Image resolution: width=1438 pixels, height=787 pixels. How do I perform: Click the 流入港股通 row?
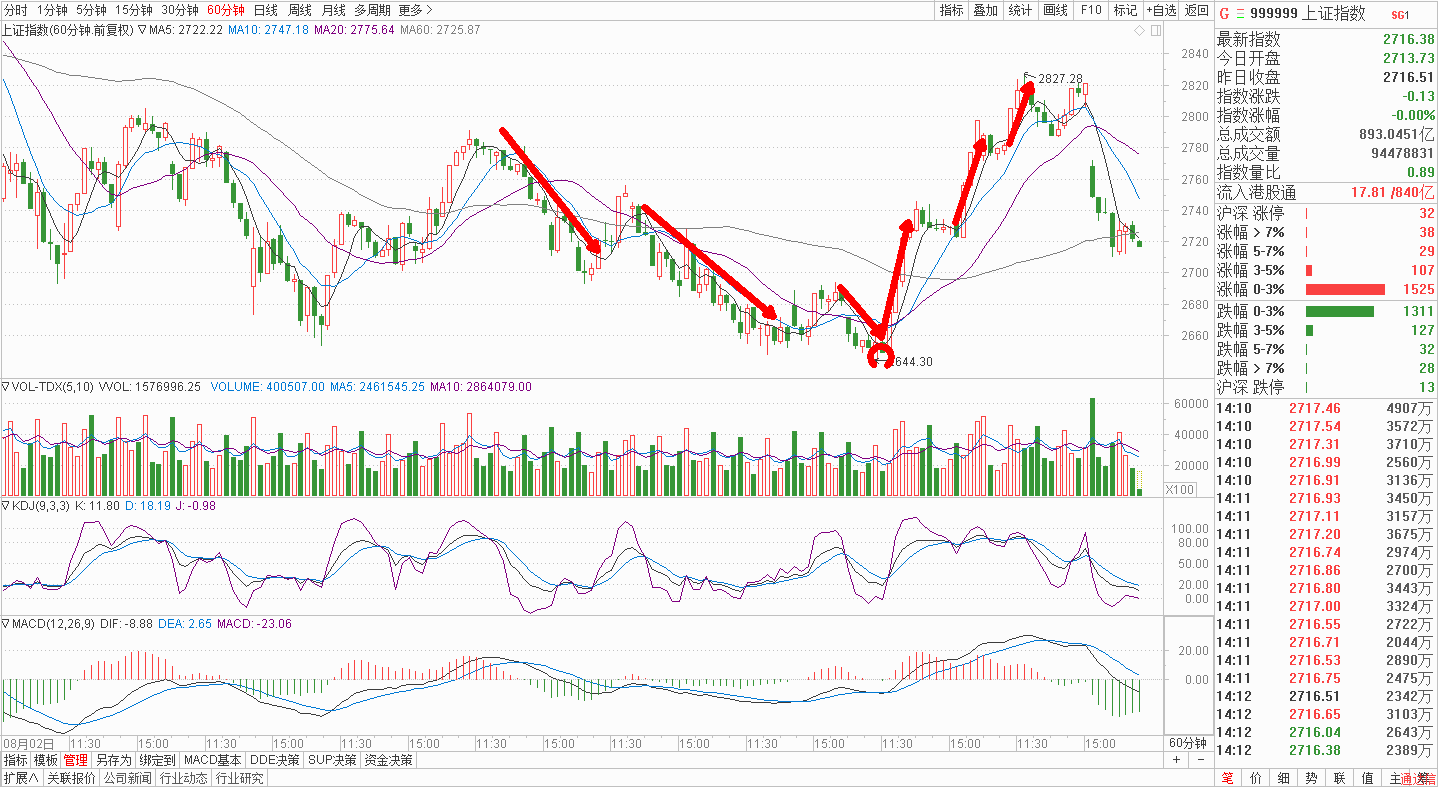[x=1325, y=193]
